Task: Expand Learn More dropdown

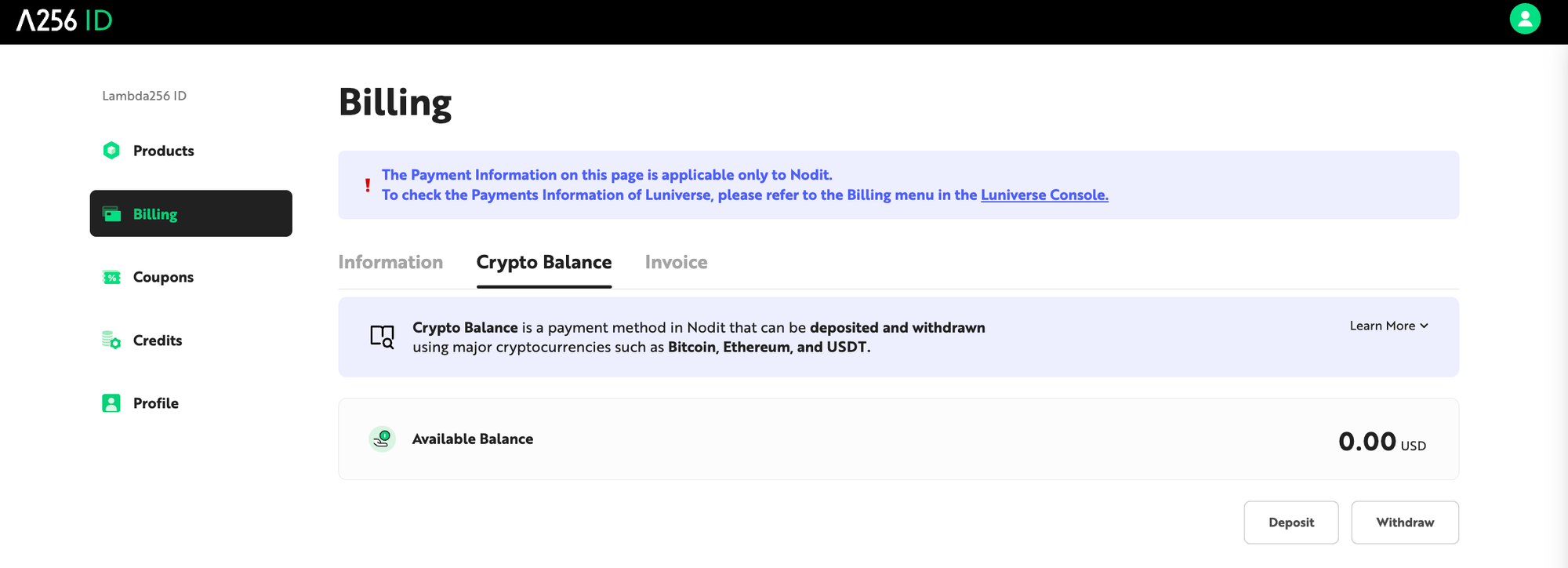Action: (x=1388, y=326)
